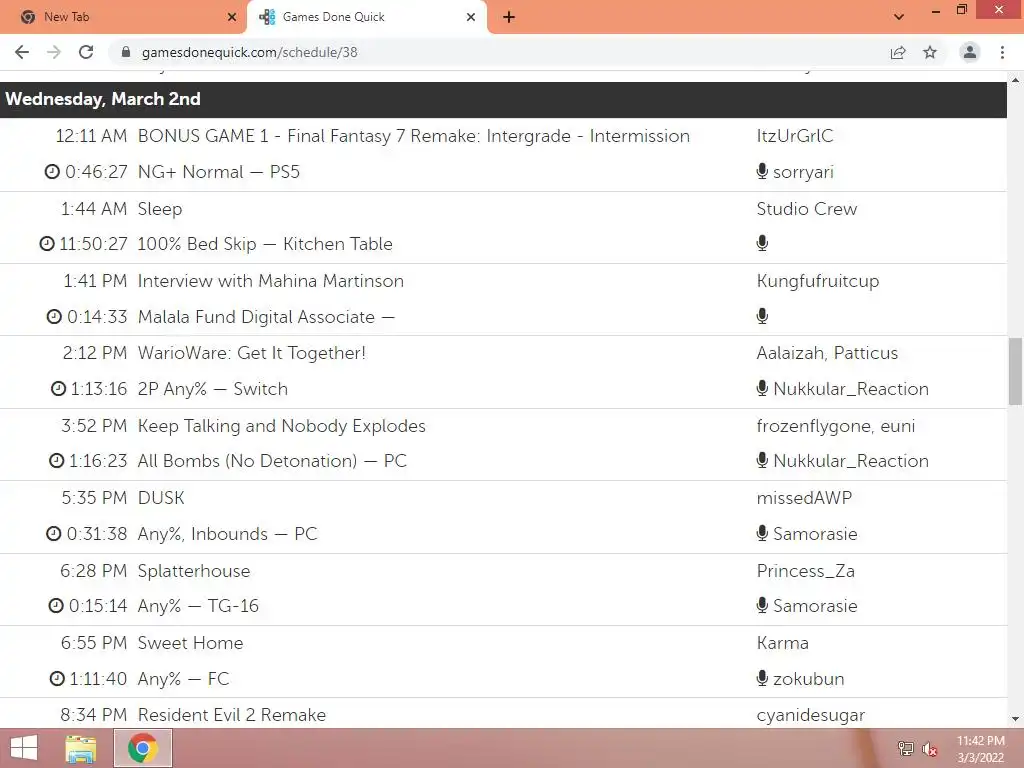Bookmark this page with the star
This screenshot has width=1024, height=768.
(930, 52)
